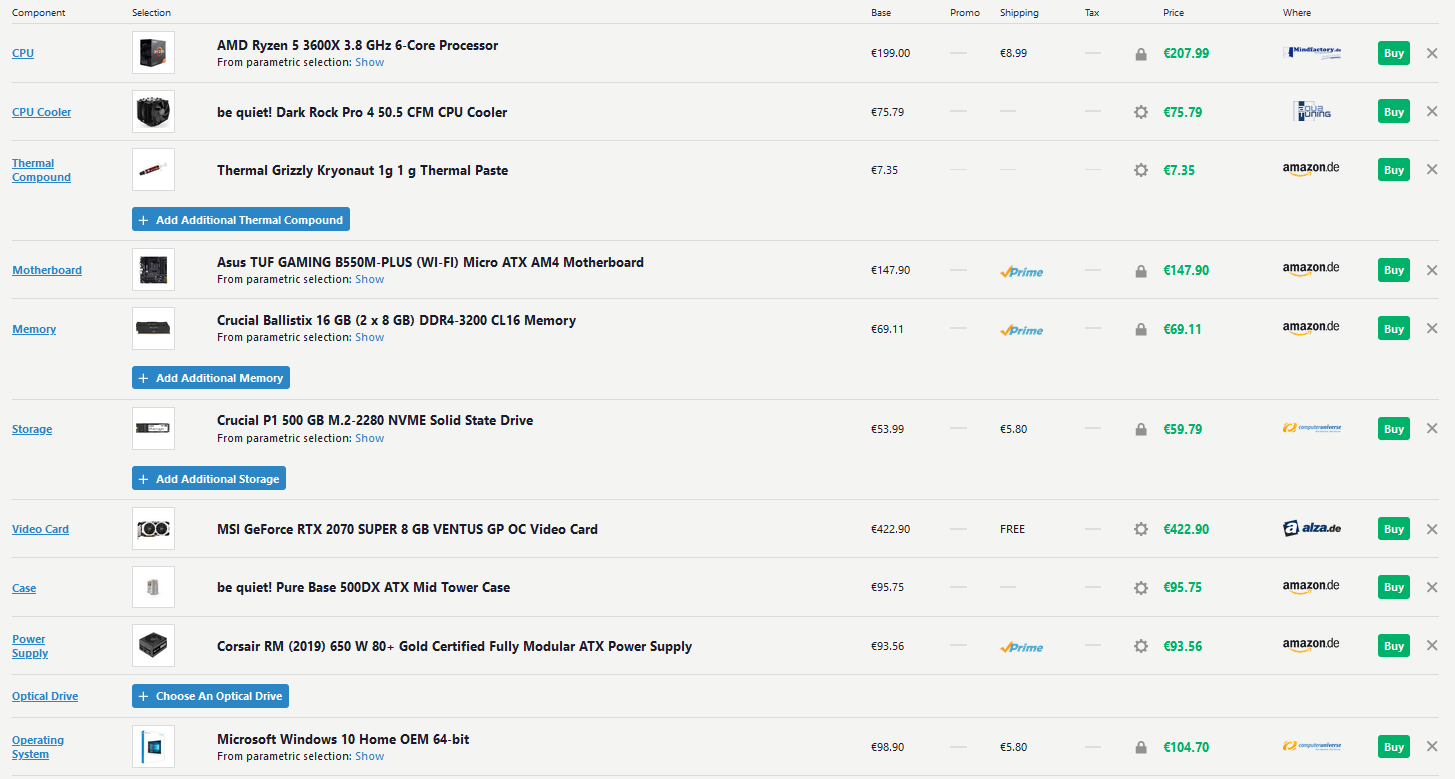Click the computeruniverse logo in the Storage row

coord(1312,428)
